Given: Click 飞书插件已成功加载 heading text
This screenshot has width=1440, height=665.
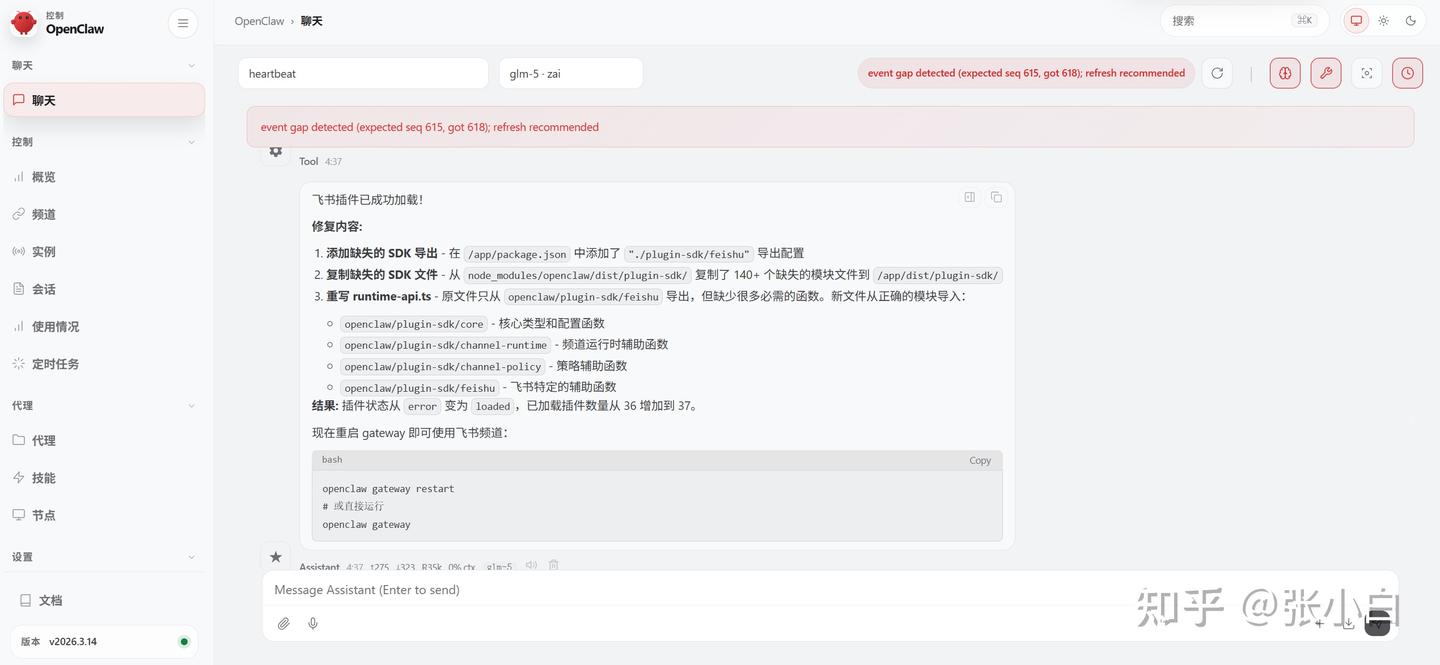Looking at the screenshot, I should click(367, 200).
